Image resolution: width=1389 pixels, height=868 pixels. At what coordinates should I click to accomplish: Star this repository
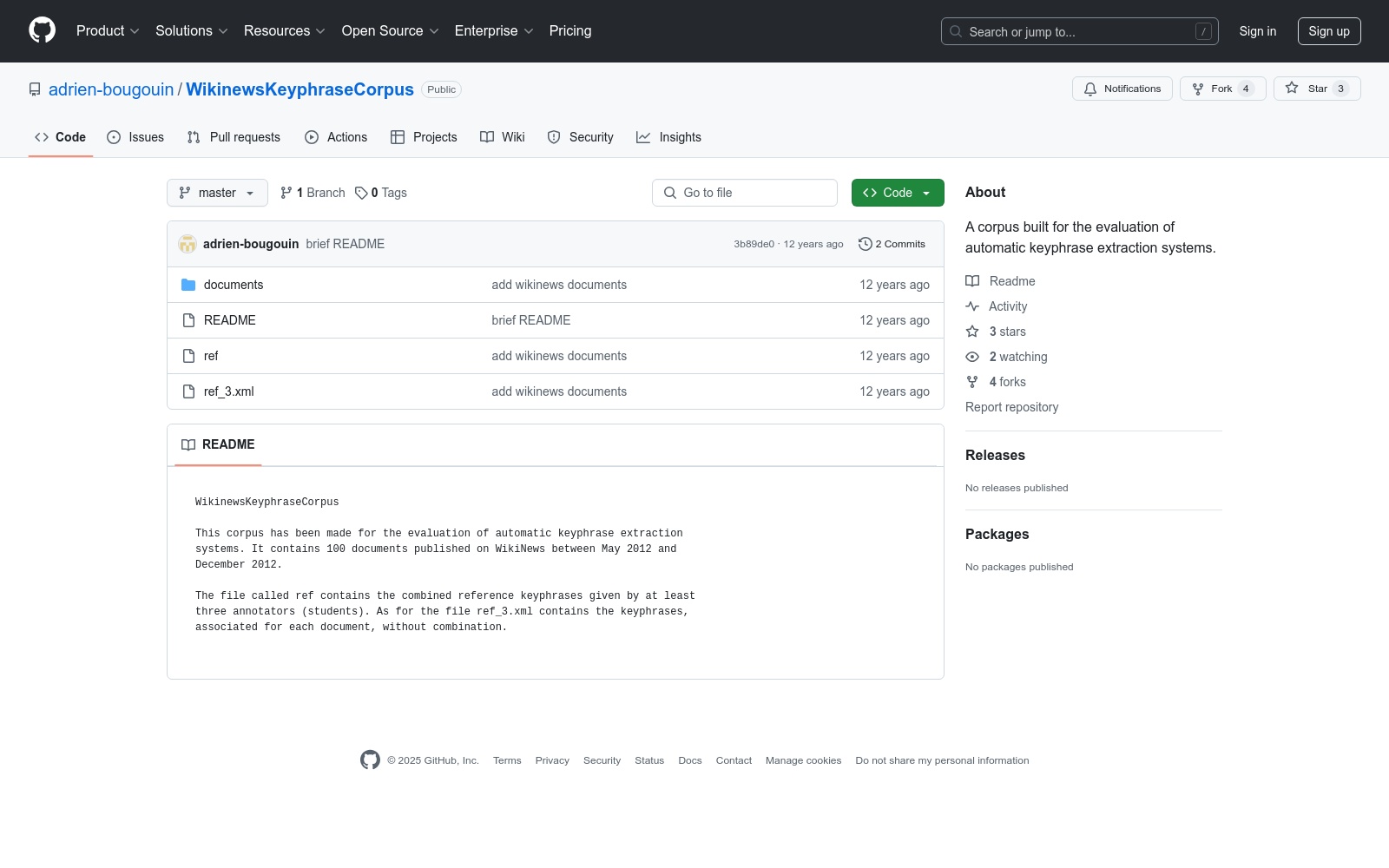point(1317,89)
